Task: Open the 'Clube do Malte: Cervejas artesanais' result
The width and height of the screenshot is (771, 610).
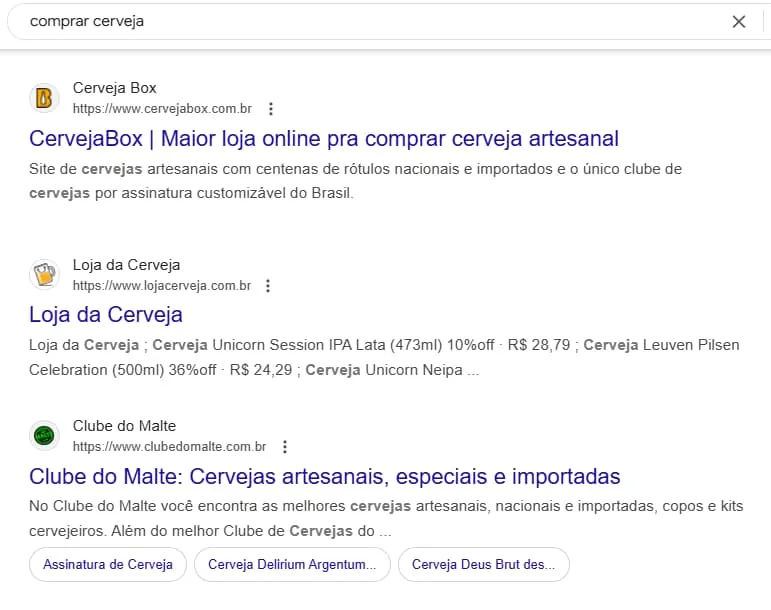Action: pos(325,476)
